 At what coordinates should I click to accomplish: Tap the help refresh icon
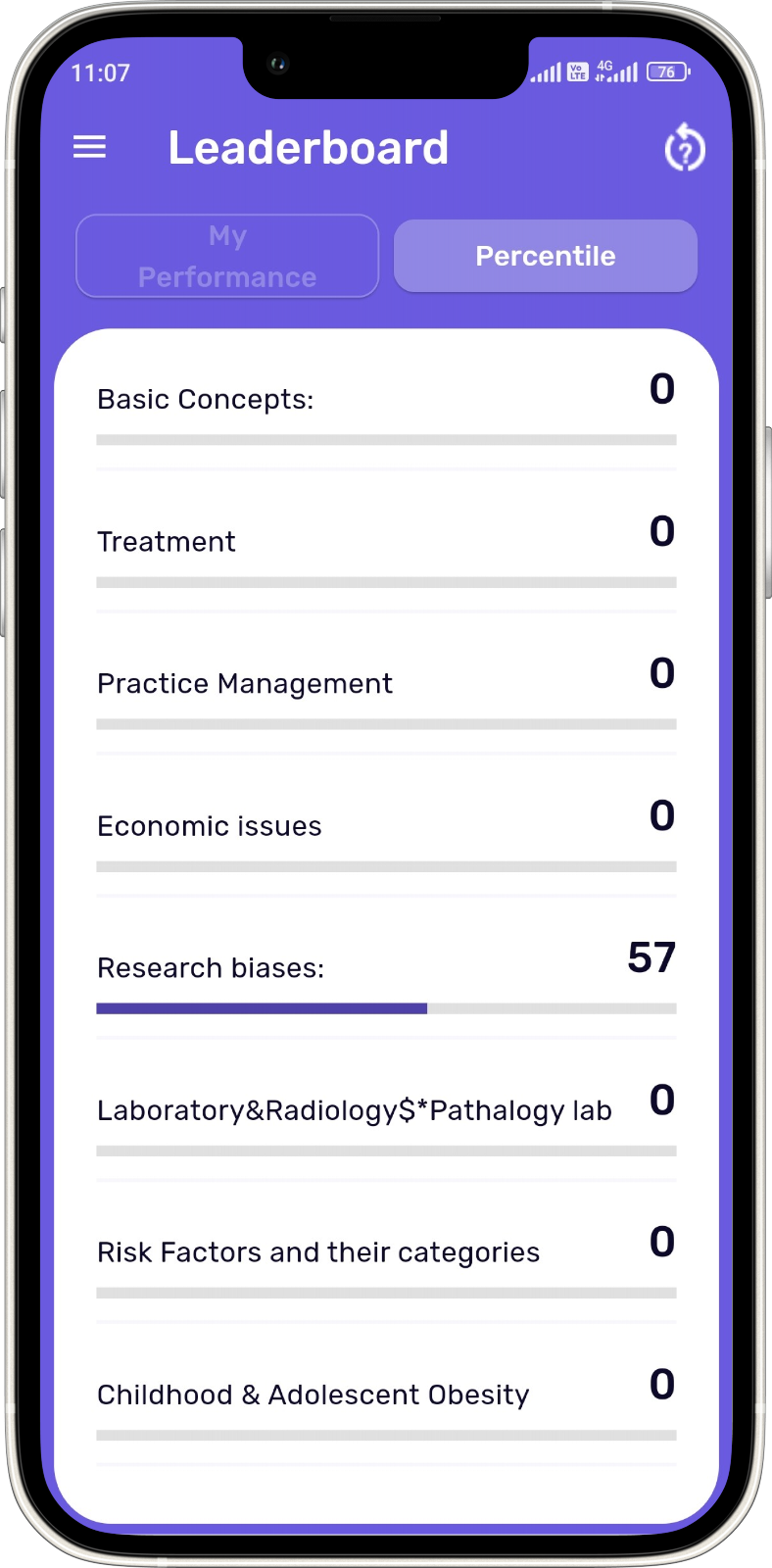(684, 148)
